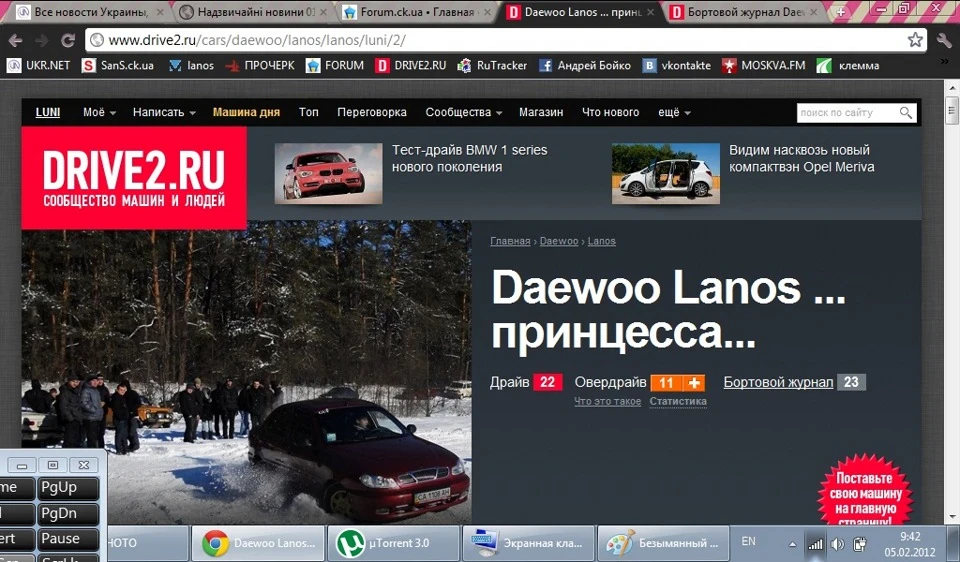Image resolution: width=960 pixels, height=562 pixels.
Task: Click the Overdrive plus button
Action: click(694, 383)
